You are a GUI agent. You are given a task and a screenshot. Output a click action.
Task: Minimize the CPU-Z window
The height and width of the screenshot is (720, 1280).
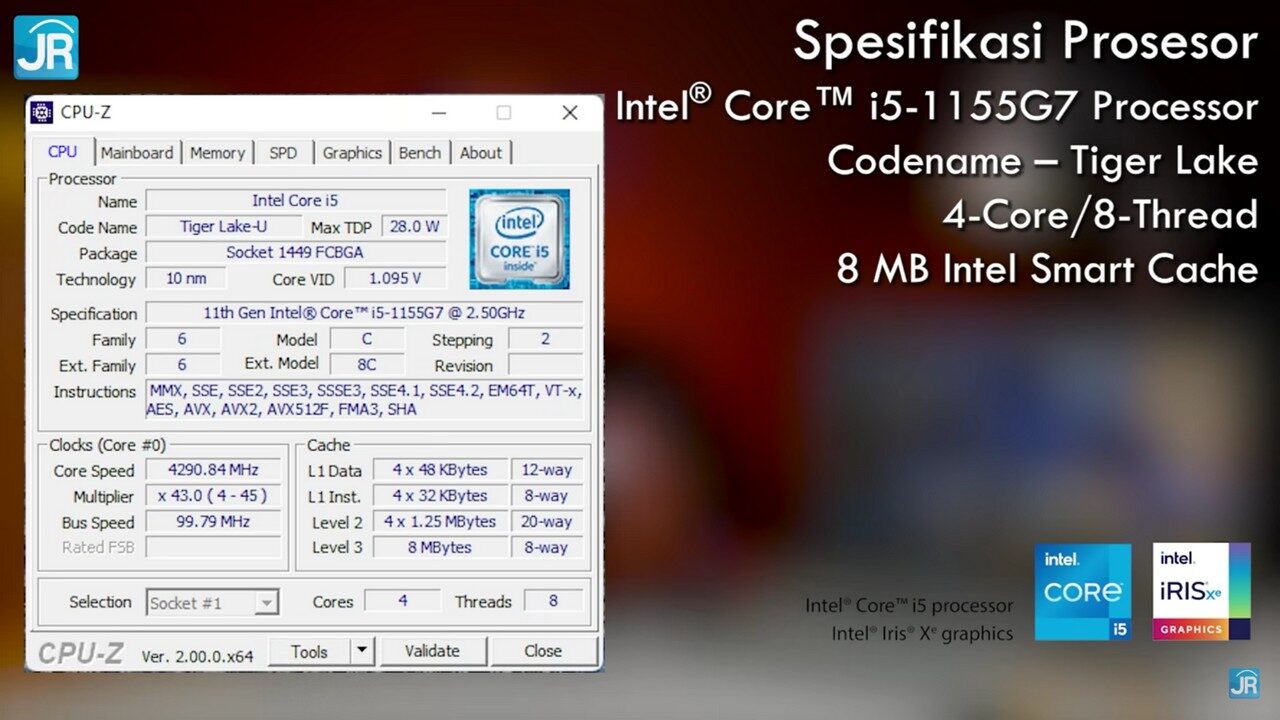[440, 113]
